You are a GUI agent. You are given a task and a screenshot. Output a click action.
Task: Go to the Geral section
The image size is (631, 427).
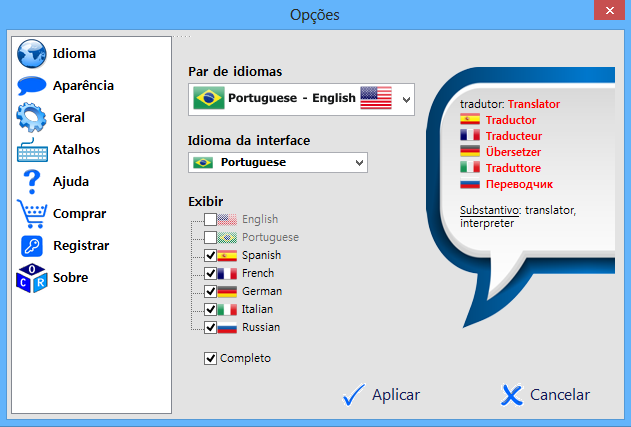click(69, 118)
